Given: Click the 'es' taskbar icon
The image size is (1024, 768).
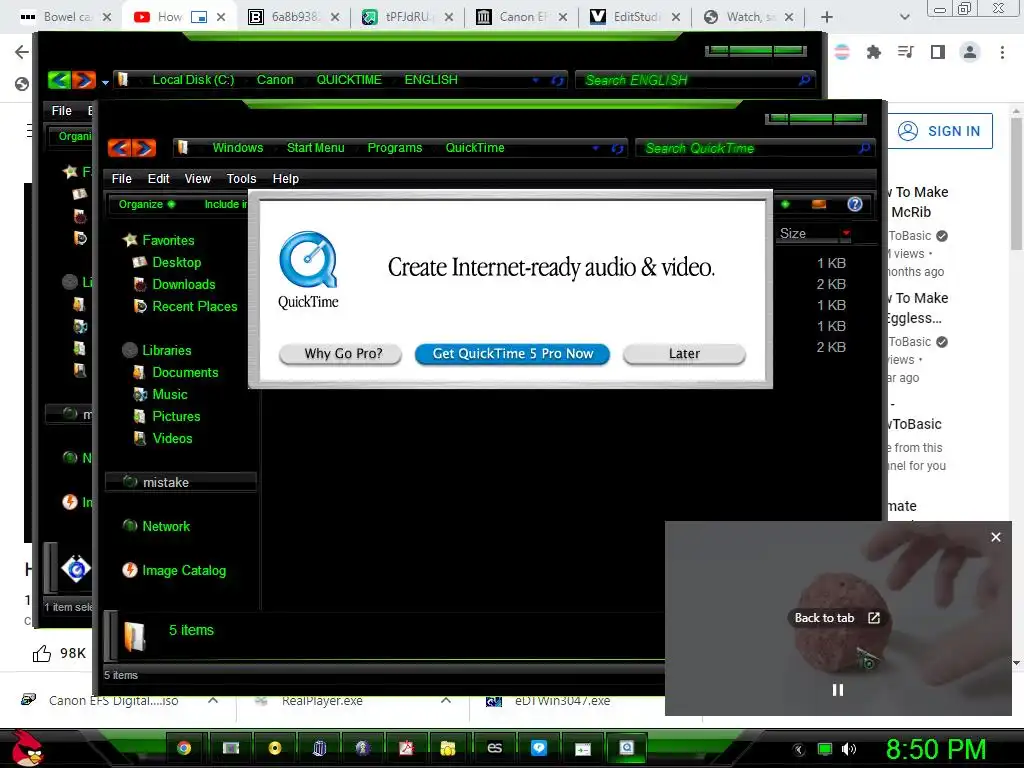Looking at the screenshot, I should [495, 748].
